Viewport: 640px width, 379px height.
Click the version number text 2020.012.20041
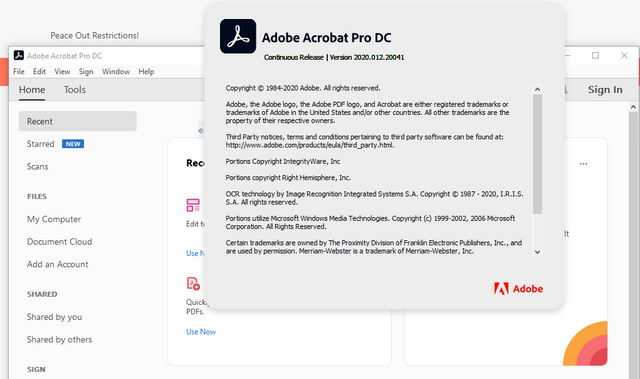(379, 58)
